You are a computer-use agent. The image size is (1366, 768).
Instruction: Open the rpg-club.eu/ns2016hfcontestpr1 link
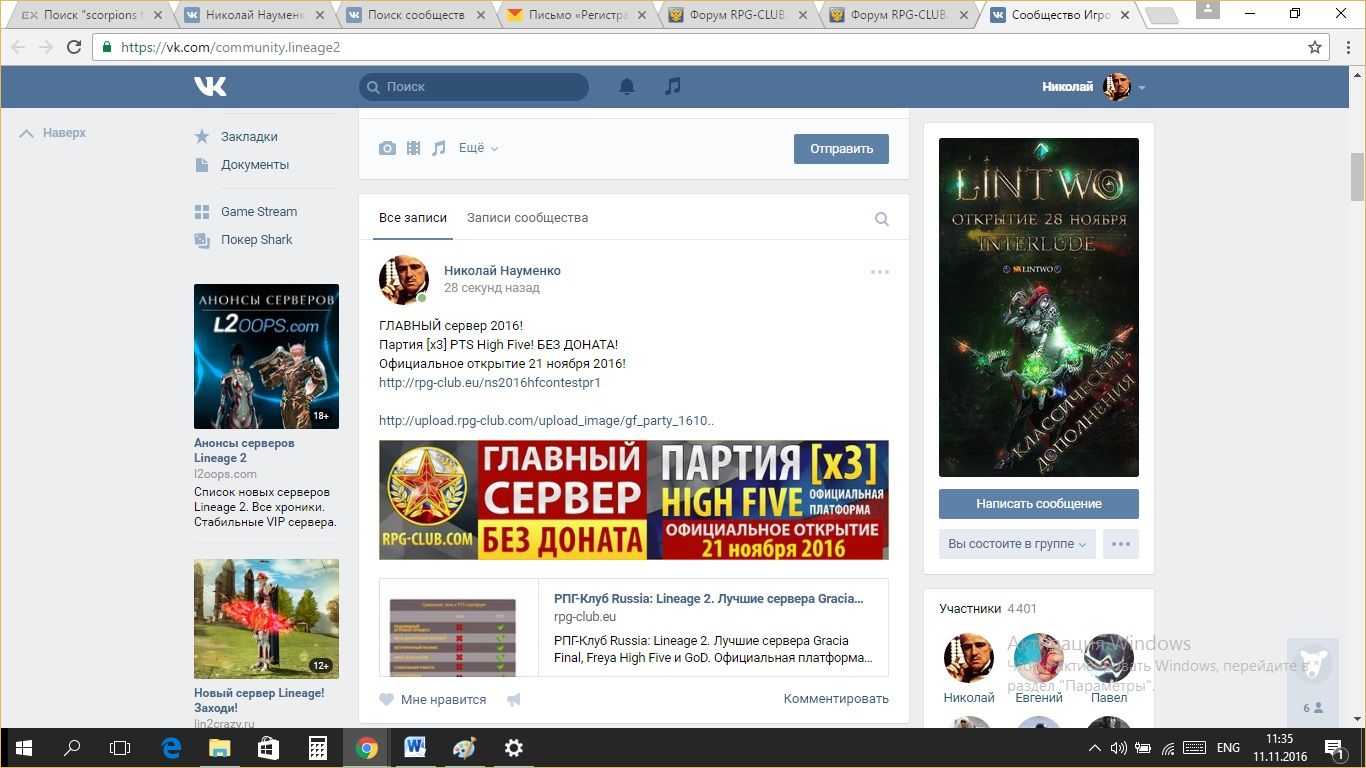tap(490, 383)
